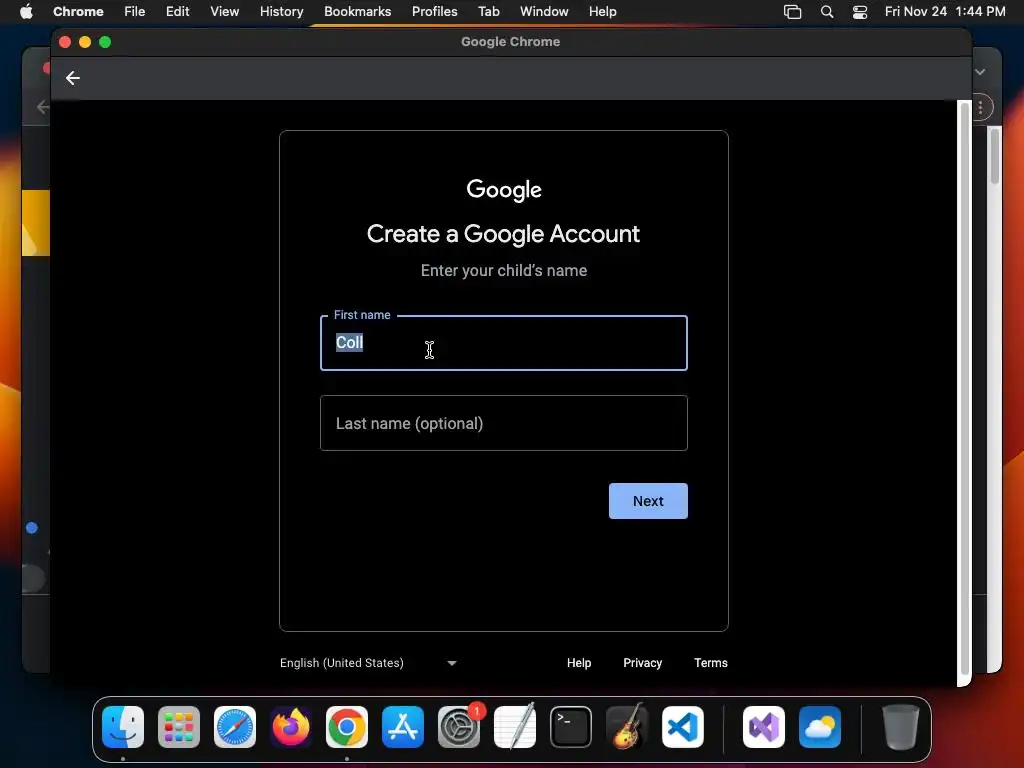Open the Profiles menu

(435, 11)
